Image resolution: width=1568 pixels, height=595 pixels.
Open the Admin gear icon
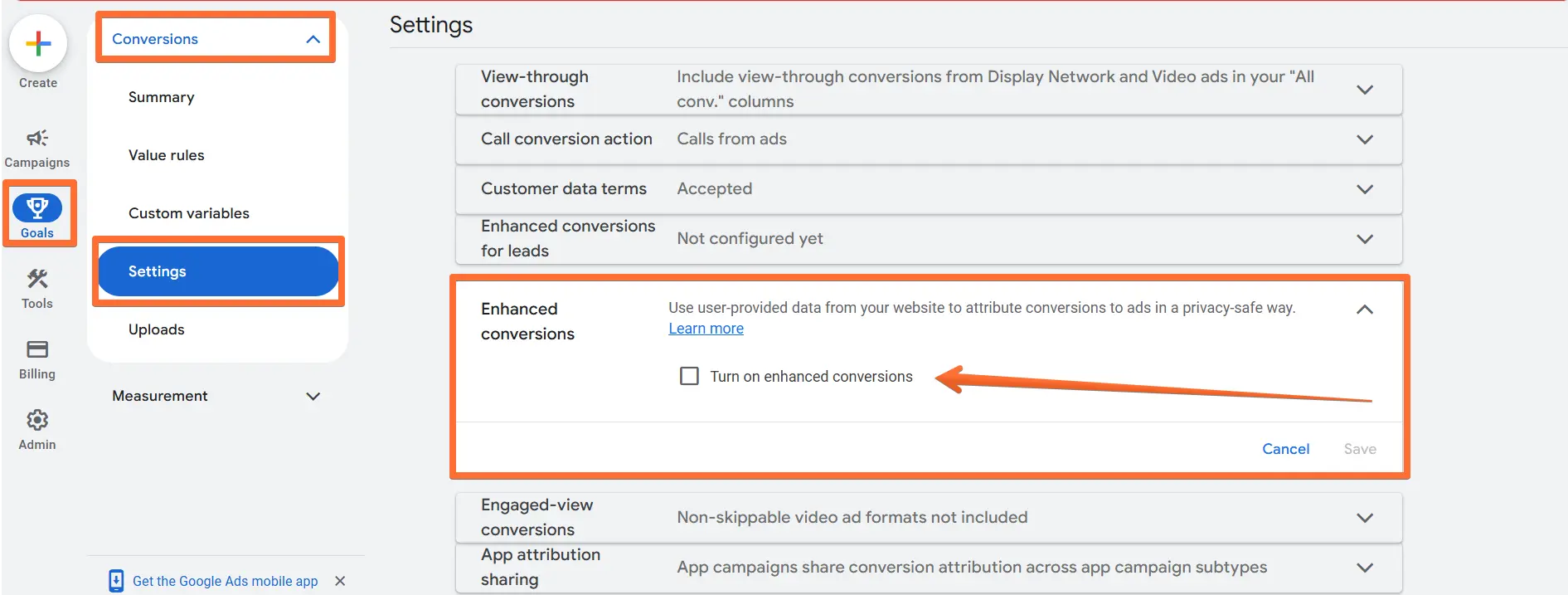coord(37,420)
